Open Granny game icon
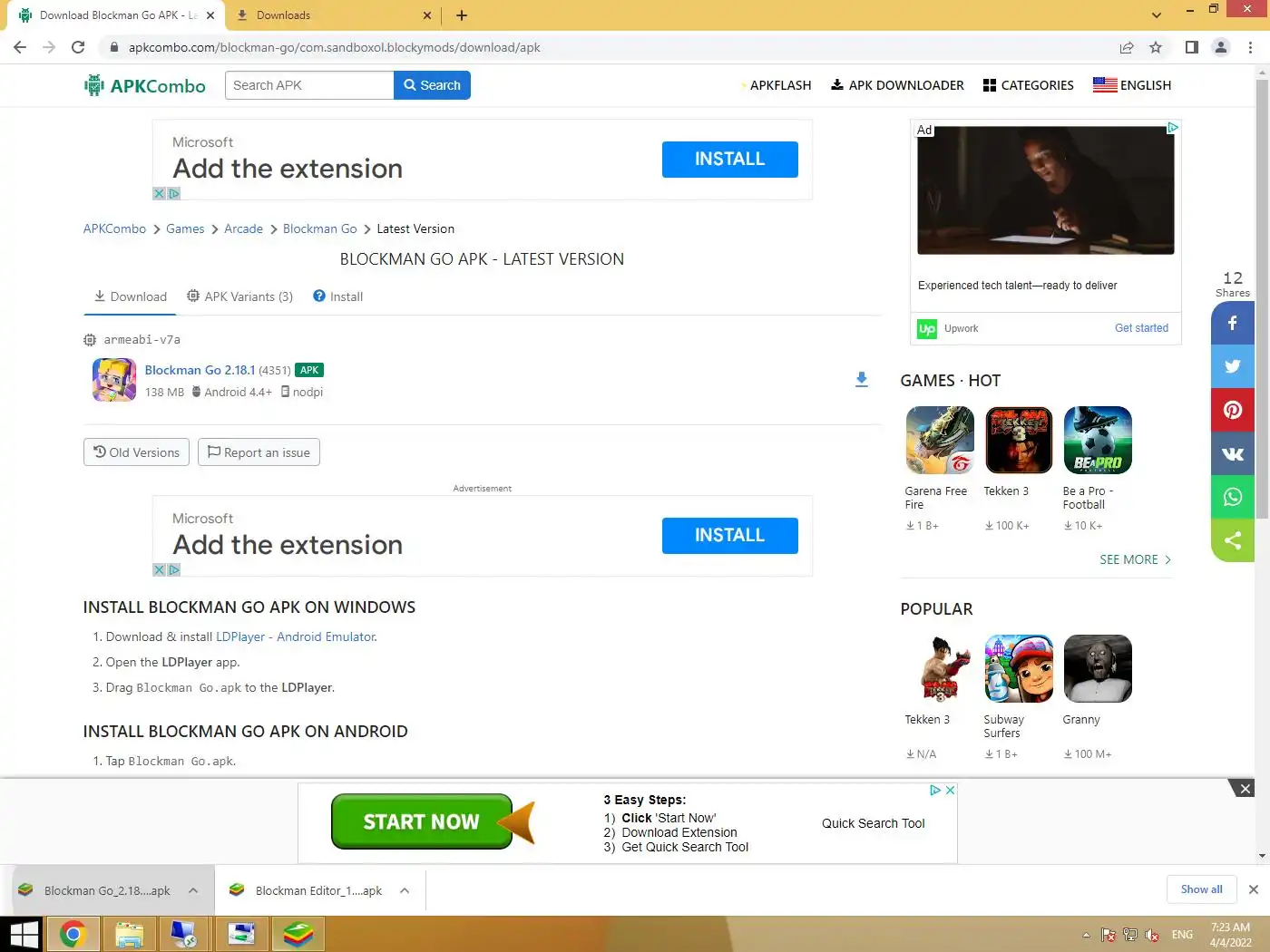This screenshot has height=952, width=1270. (1098, 668)
